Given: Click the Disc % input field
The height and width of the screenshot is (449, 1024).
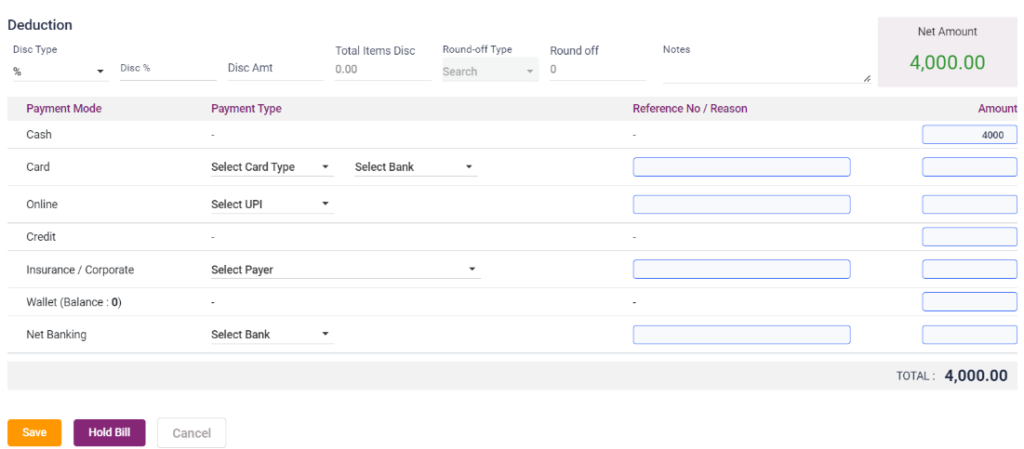Looking at the screenshot, I should (167, 69).
